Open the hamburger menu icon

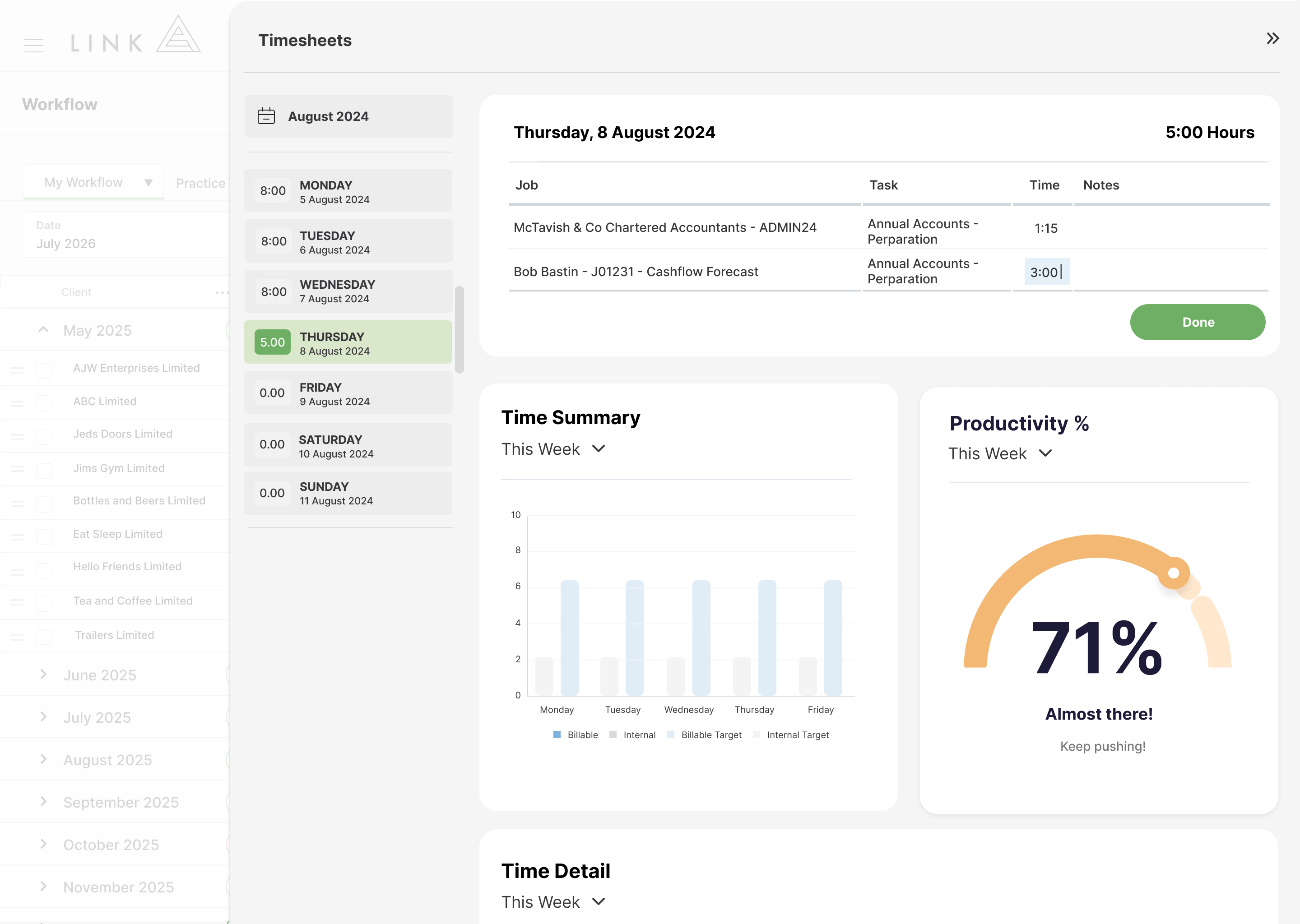tap(33, 45)
